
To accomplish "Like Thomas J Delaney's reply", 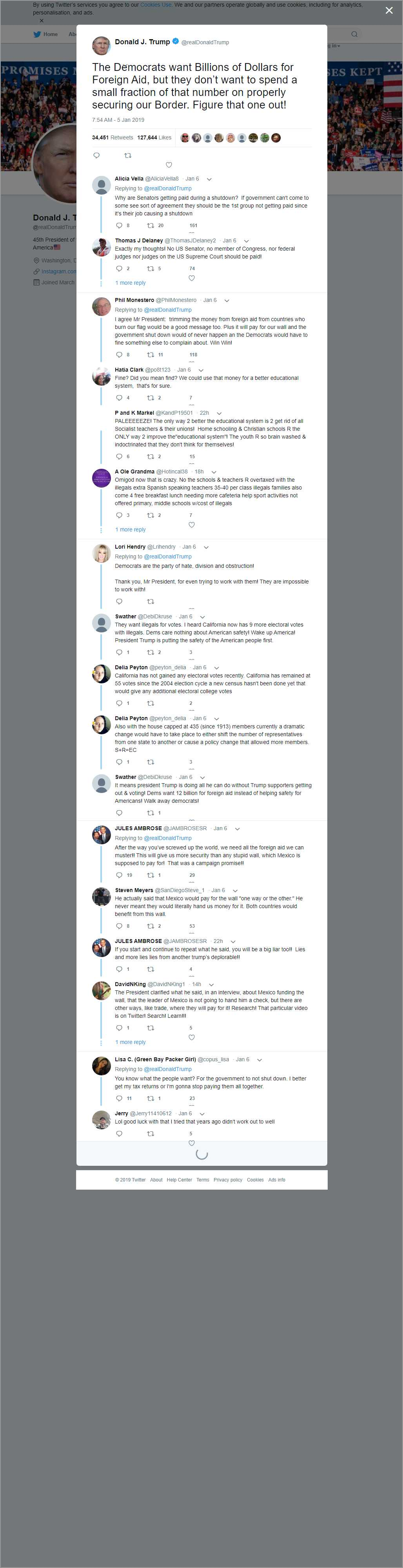I will pos(191,278).
